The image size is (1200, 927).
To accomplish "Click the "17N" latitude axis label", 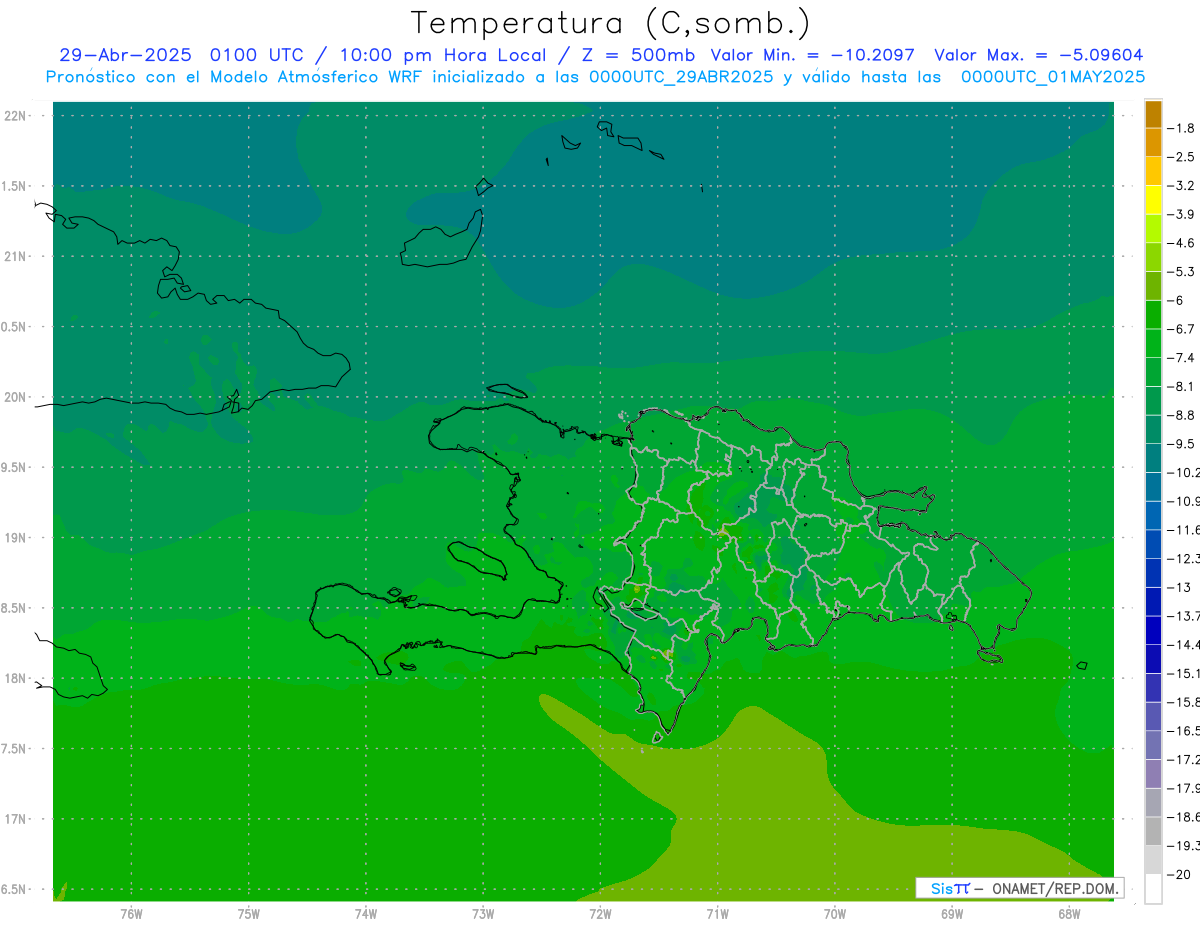I will [x=15, y=819].
